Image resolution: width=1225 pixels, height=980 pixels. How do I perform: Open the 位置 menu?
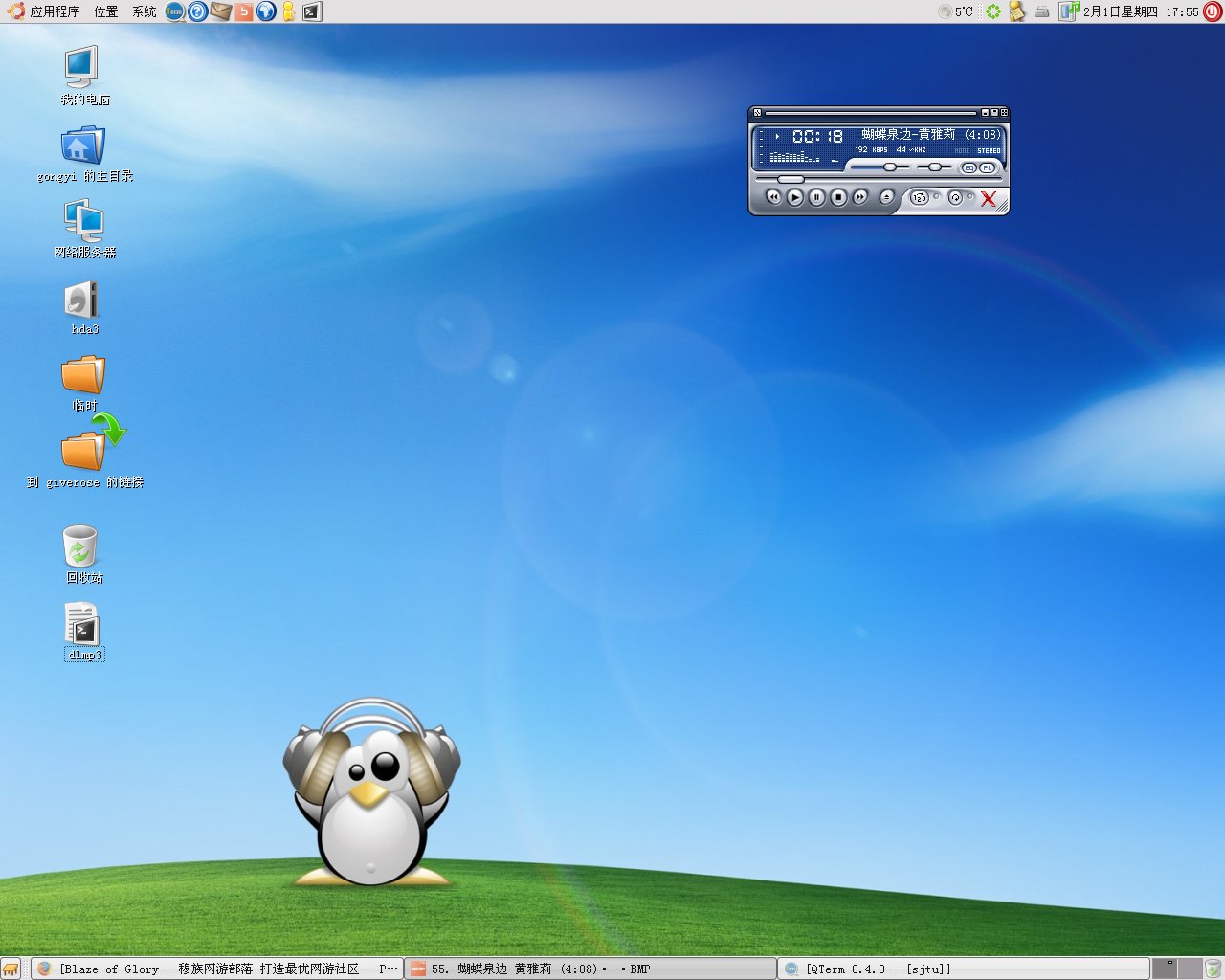[106, 11]
